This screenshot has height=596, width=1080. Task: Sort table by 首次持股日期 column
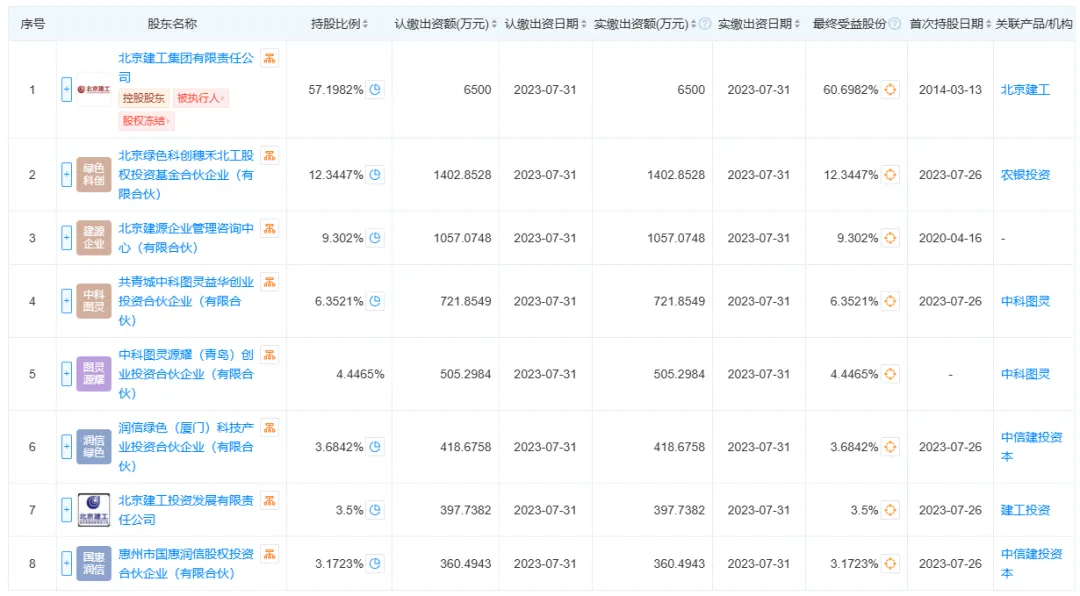click(988, 24)
